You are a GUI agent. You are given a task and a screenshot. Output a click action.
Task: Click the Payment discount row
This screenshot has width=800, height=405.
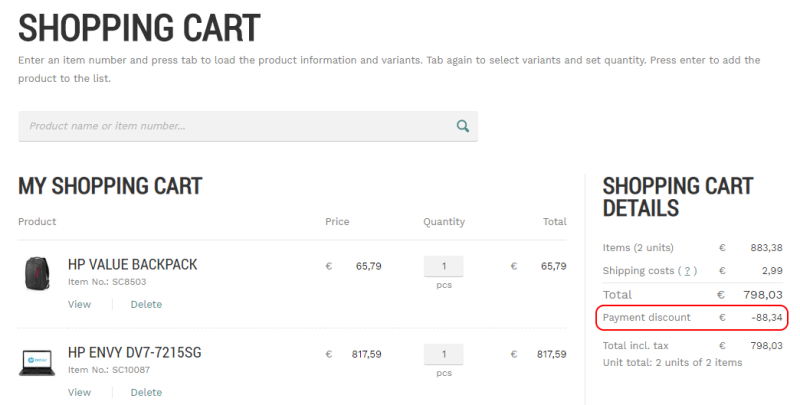(691, 318)
